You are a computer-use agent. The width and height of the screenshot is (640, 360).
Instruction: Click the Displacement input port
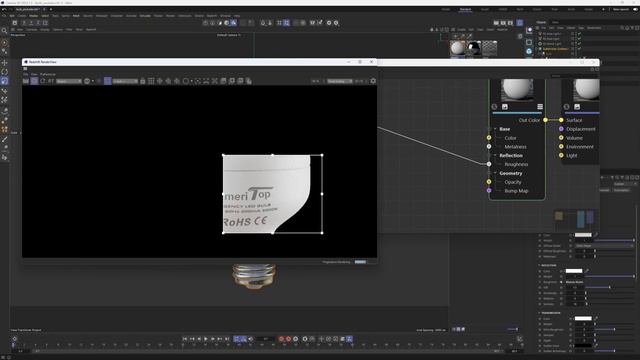(561, 129)
